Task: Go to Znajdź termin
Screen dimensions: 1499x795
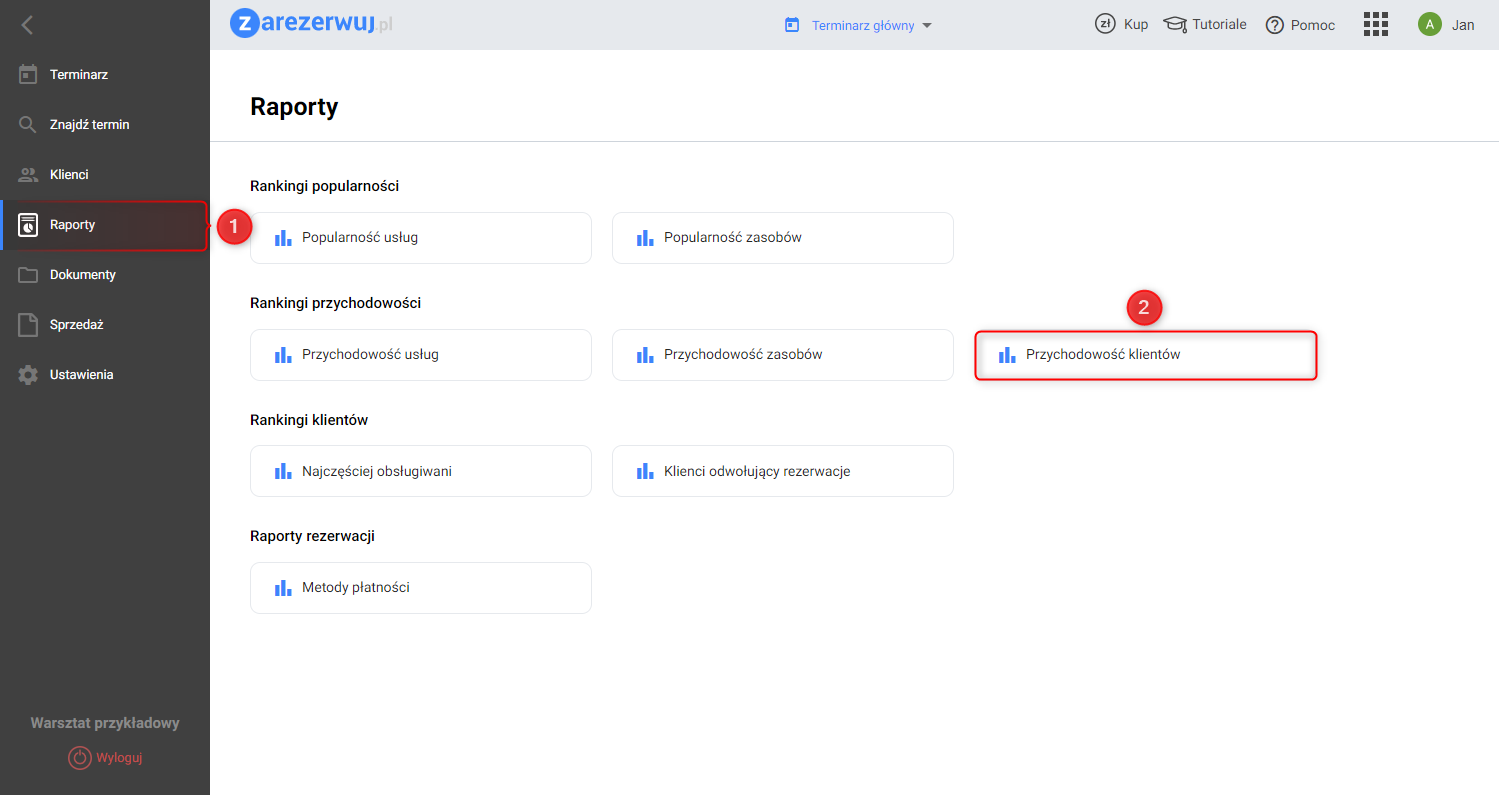Action: coord(89,125)
